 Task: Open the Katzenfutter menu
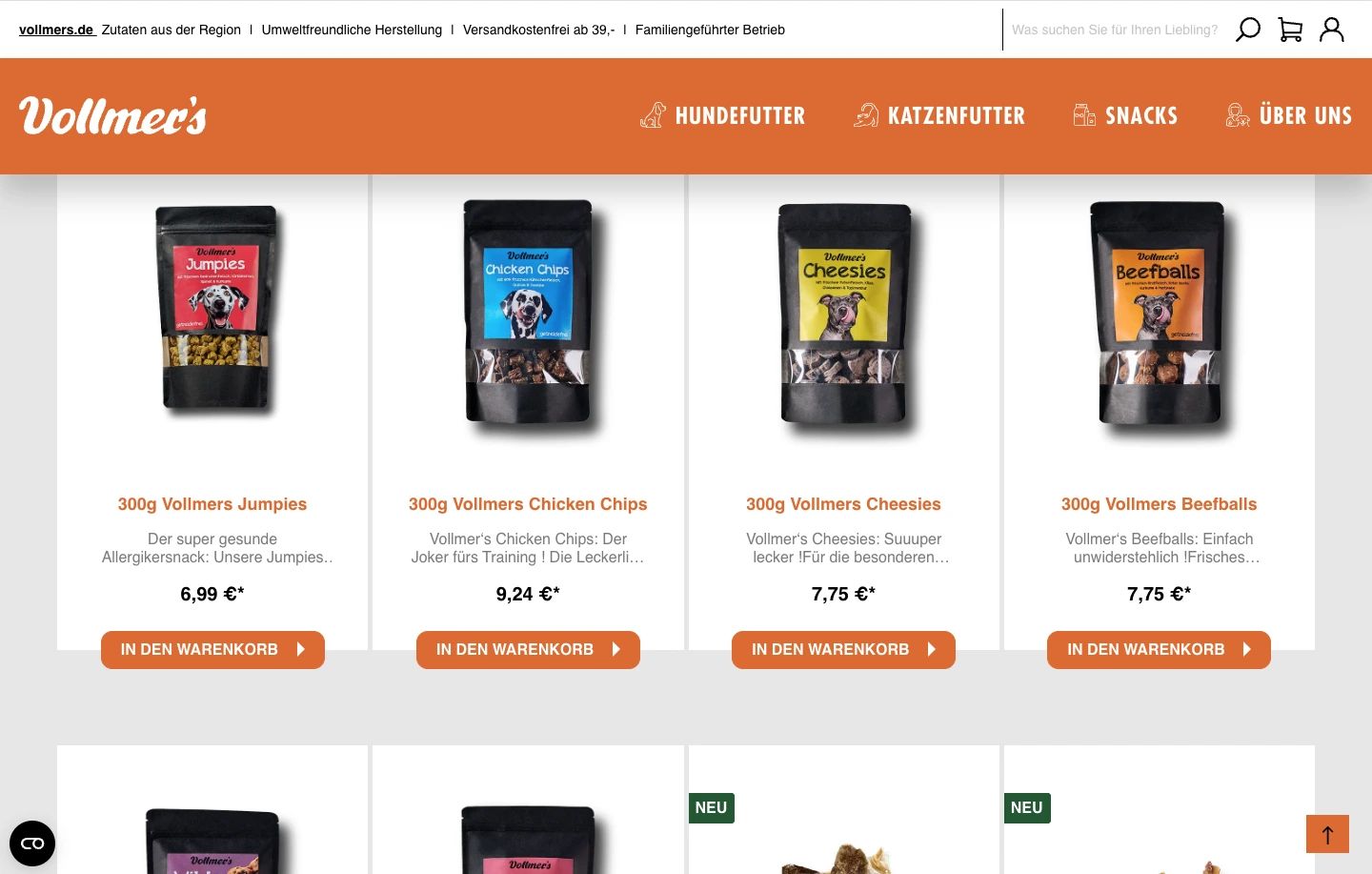tap(956, 115)
